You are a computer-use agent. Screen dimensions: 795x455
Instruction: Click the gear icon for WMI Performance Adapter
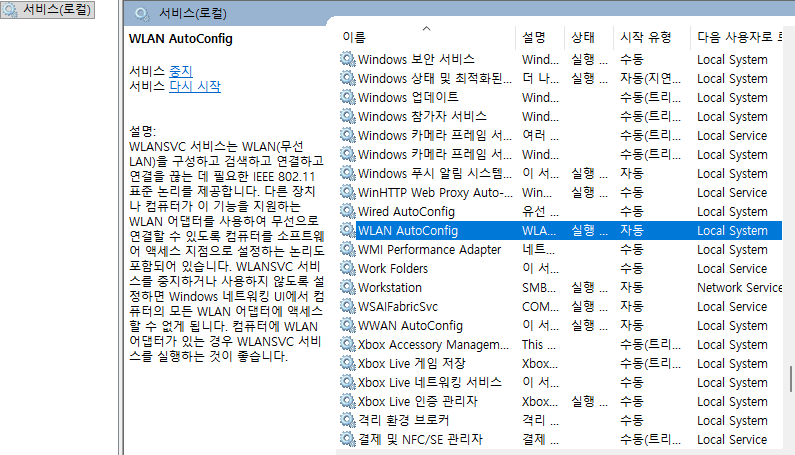pyautogui.click(x=348, y=250)
